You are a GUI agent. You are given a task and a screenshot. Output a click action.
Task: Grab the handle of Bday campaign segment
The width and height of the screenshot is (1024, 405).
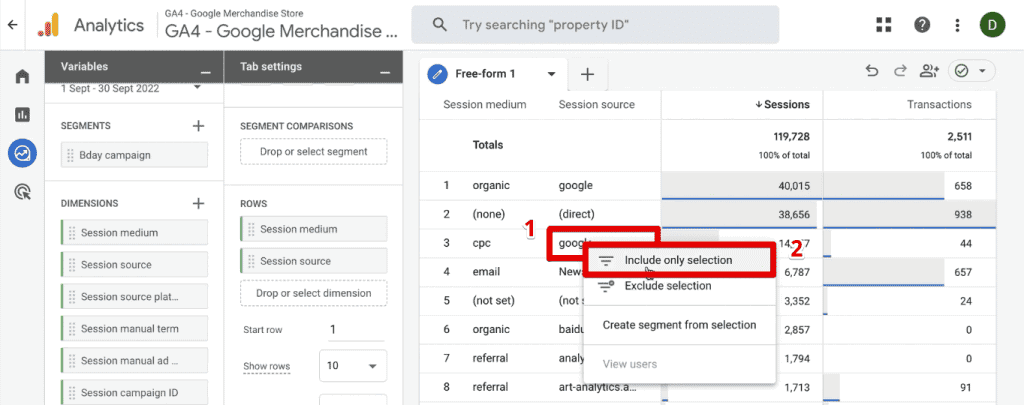(x=71, y=155)
